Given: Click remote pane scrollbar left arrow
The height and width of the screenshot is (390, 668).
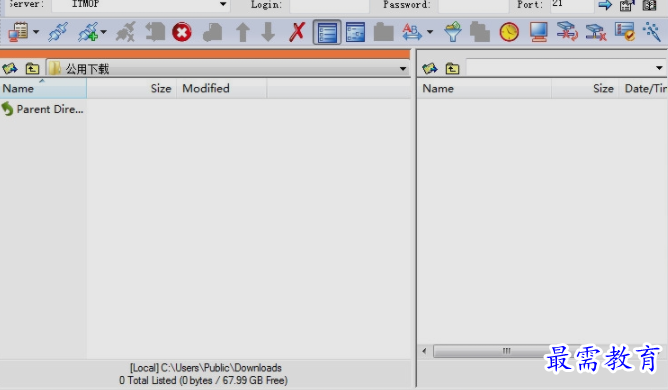Looking at the screenshot, I should pyautogui.click(x=424, y=351).
